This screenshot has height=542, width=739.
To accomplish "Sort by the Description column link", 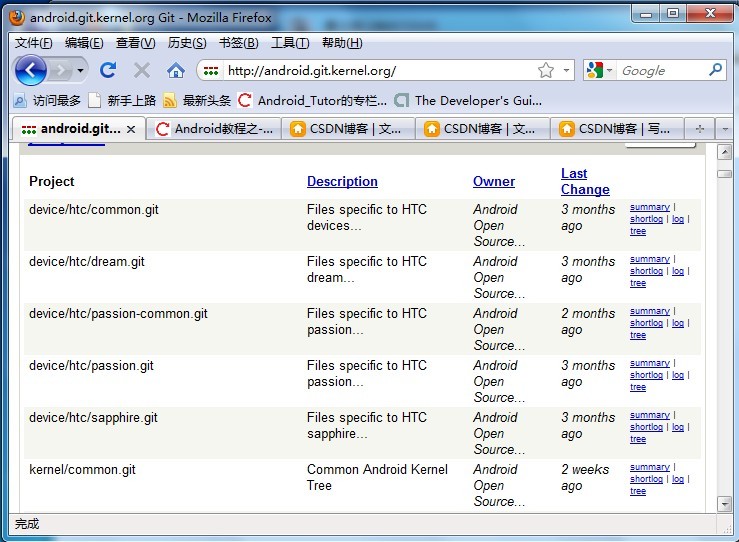I will click(x=342, y=181).
